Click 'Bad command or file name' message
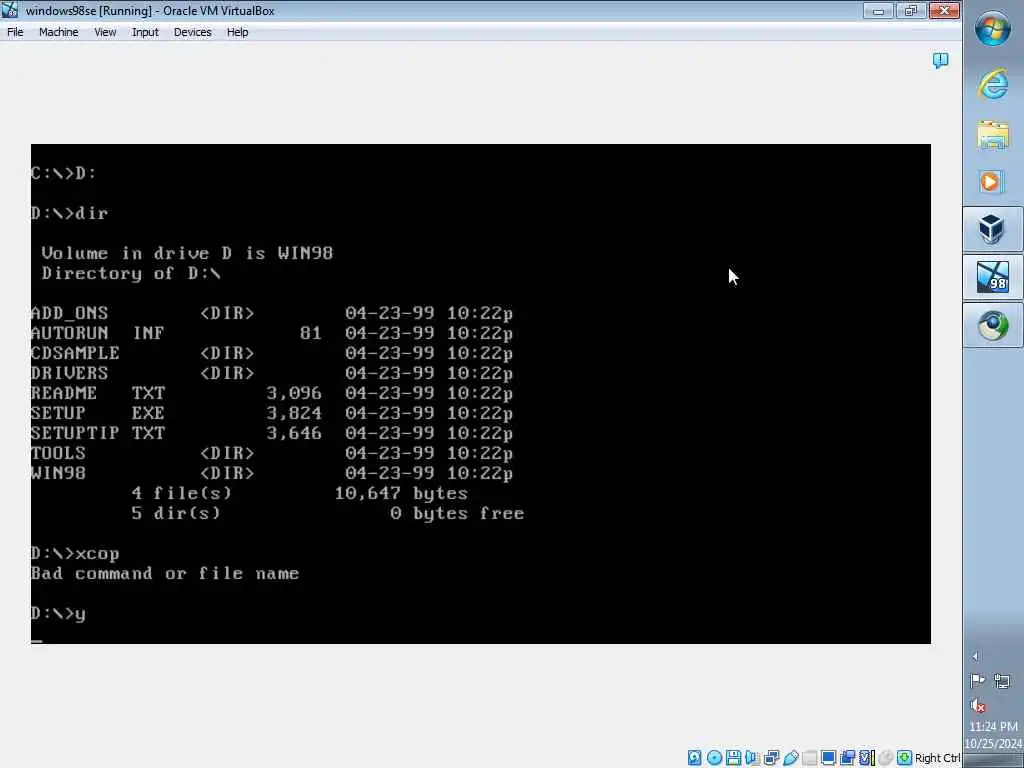The width and height of the screenshot is (1024, 768). coord(165,573)
